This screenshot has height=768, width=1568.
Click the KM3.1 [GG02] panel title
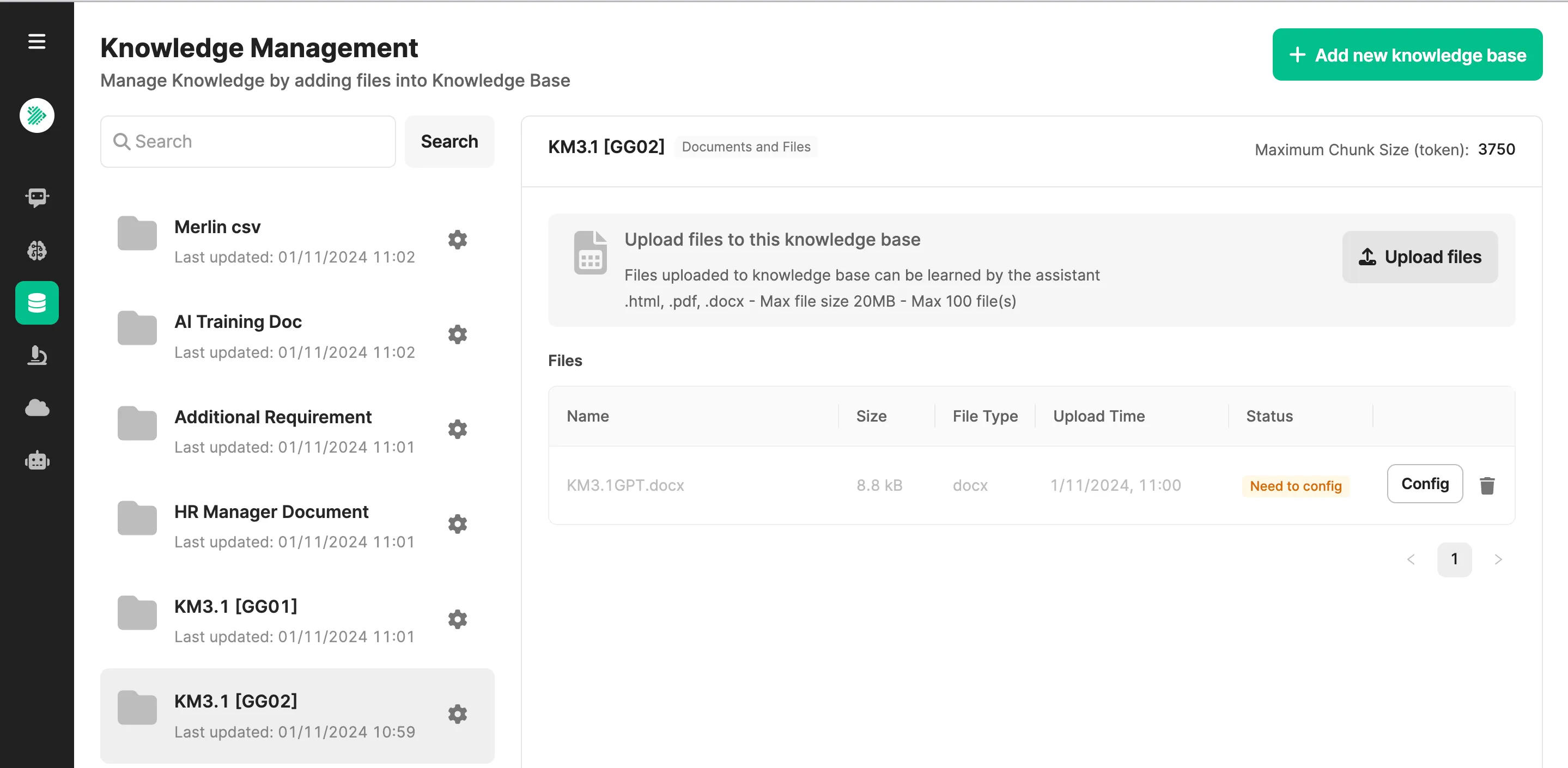click(x=606, y=147)
